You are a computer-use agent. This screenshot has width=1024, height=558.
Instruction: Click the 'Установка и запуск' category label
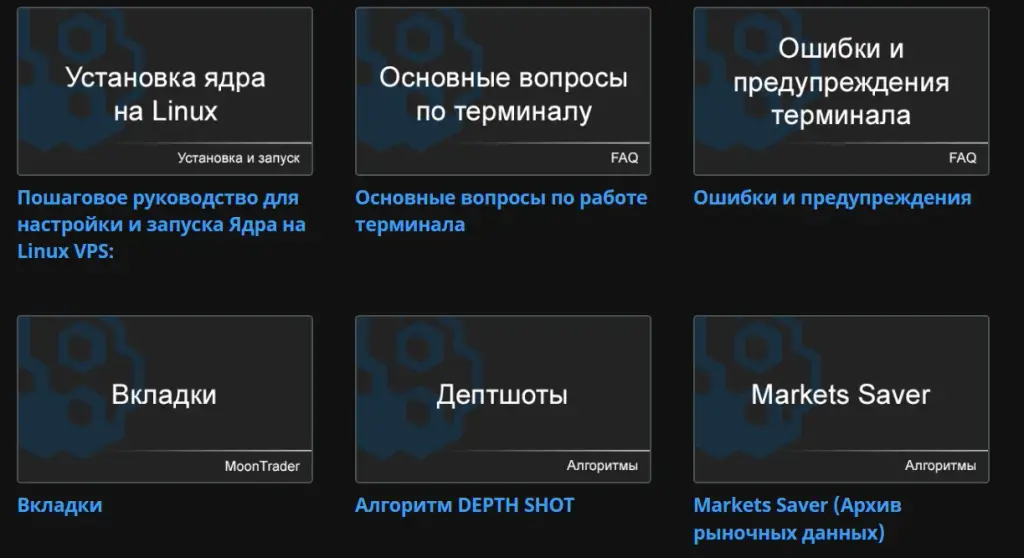click(238, 158)
